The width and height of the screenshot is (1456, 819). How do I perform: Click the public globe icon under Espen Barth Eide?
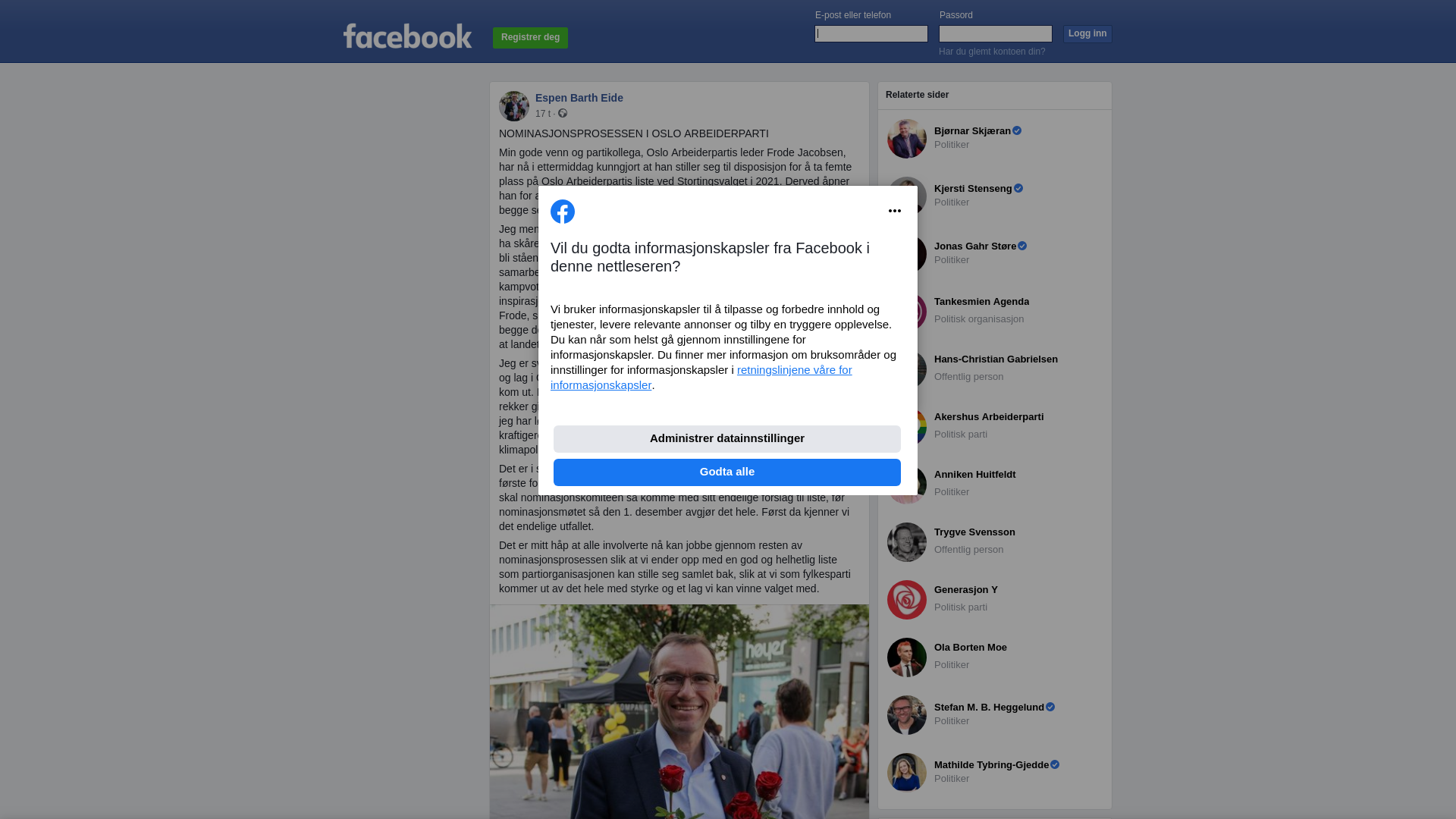pos(563,113)
